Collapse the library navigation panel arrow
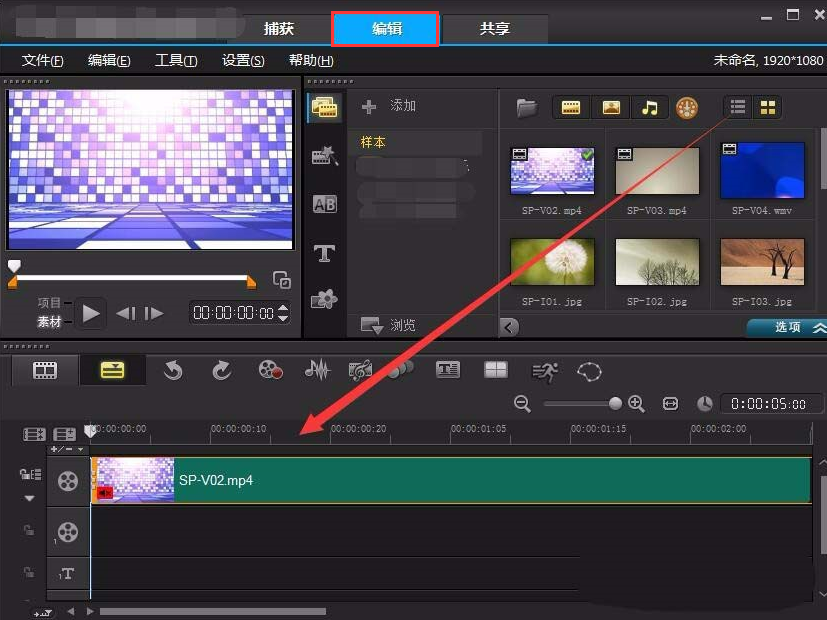 pos(509,327)
